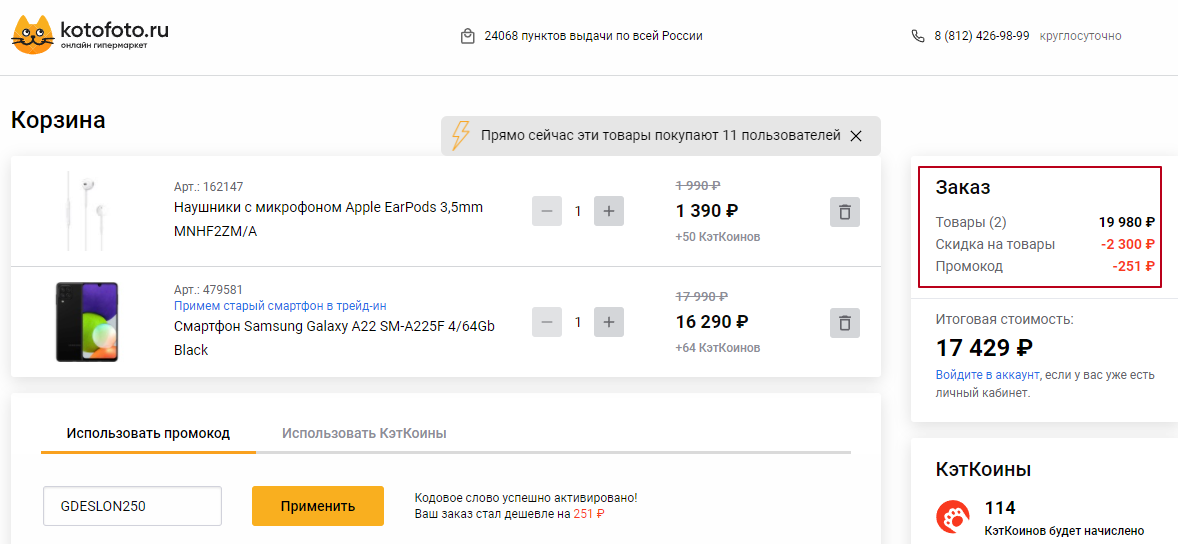Click the kotofoto.ru cat logo
The height and width of the screenshot is (544, 1178).
(33, 36)
